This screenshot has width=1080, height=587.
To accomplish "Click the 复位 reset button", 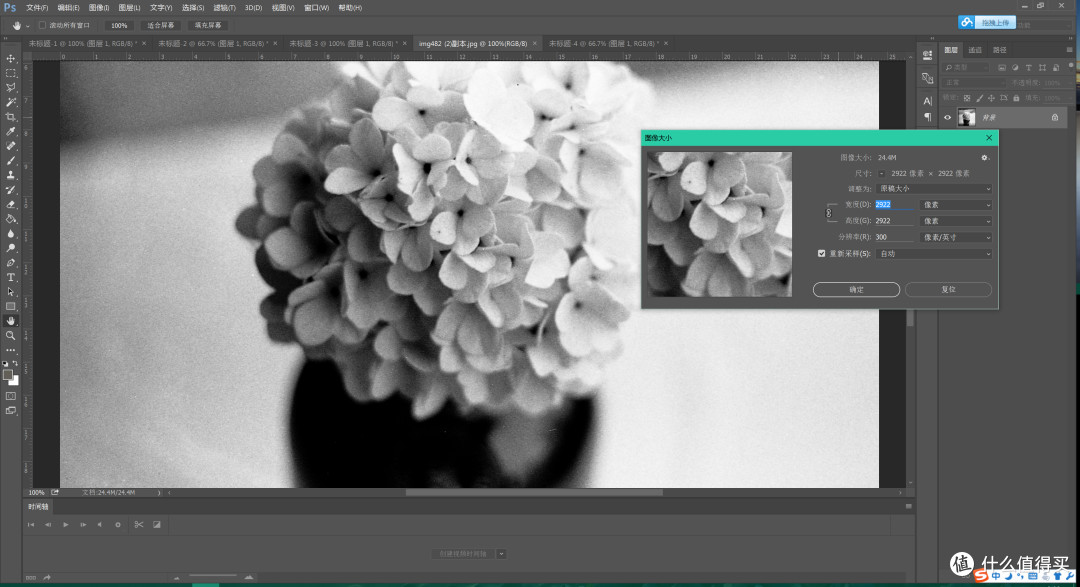I will tap(948, 289).
